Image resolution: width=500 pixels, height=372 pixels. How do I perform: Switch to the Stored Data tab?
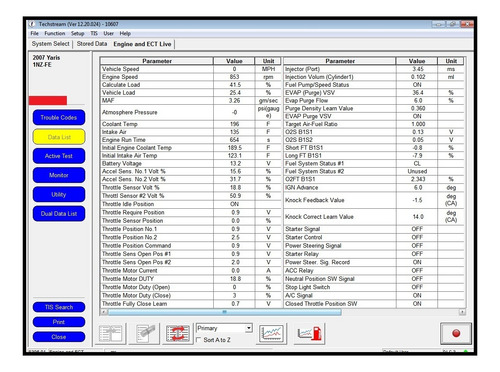(x=92, y=44)
